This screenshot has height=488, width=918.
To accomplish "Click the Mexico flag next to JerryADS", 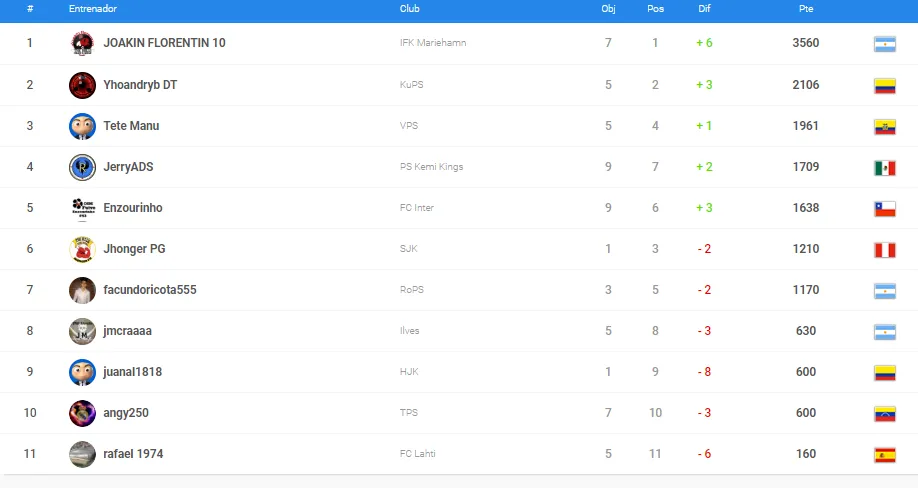I will tap(885, 168).
